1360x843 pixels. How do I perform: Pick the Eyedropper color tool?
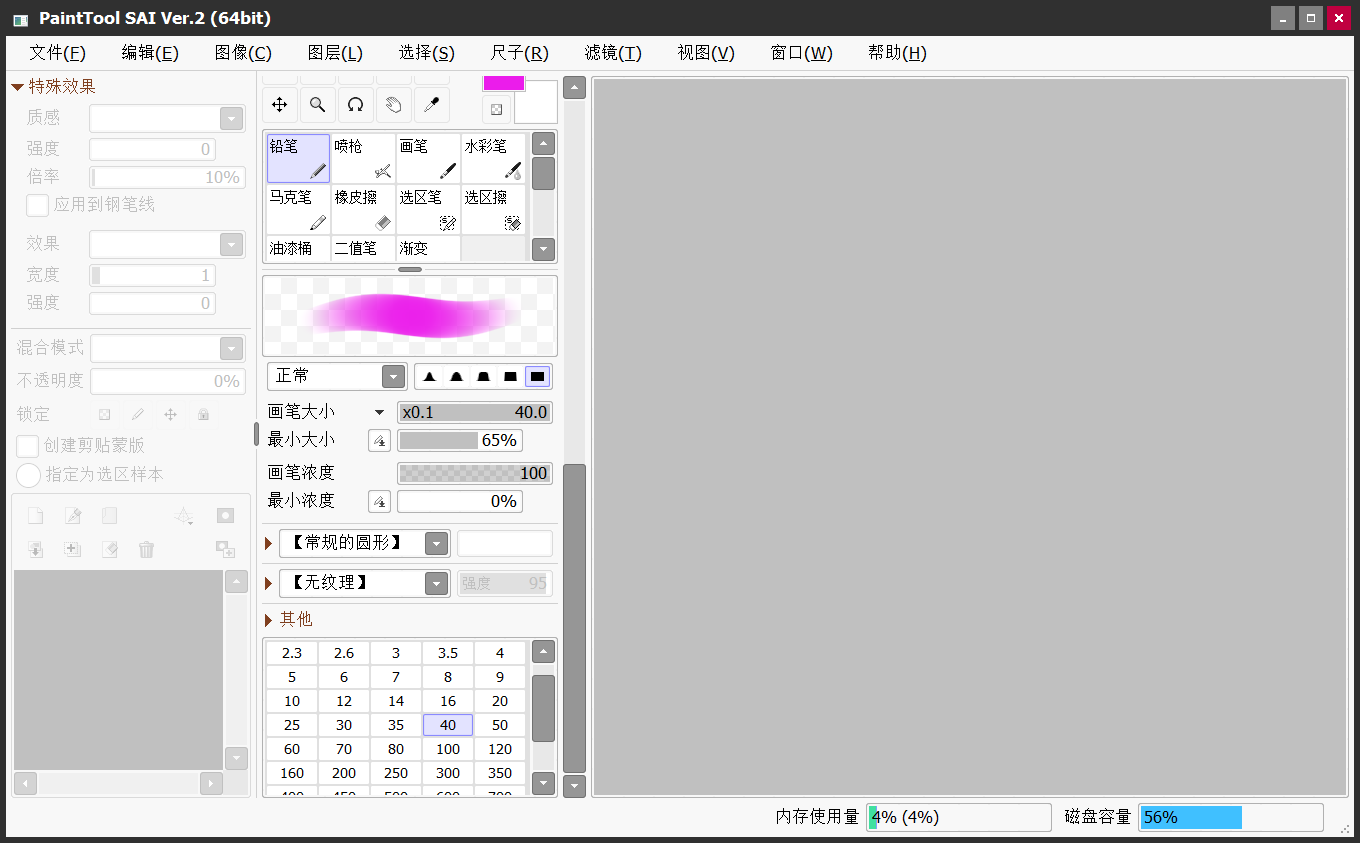pos(431,104)
